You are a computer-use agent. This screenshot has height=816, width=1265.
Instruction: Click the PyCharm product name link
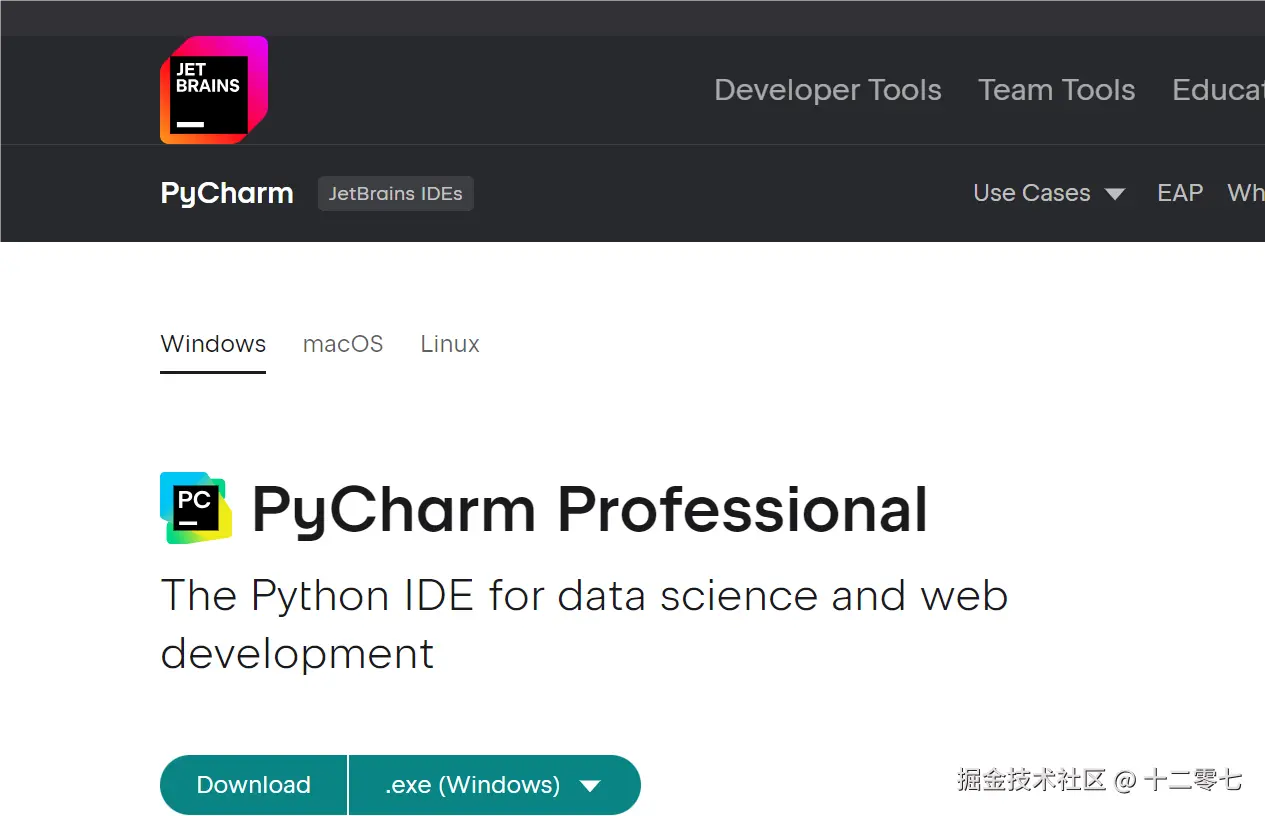click(227, 193)
